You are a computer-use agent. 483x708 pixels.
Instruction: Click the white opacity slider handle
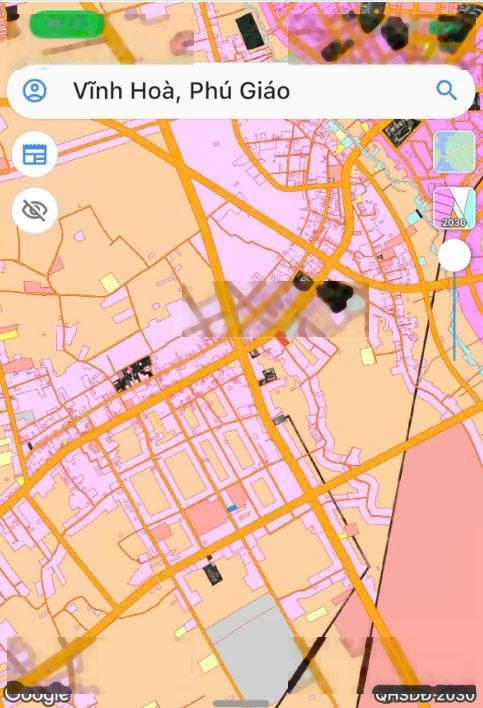coord(455,256)
